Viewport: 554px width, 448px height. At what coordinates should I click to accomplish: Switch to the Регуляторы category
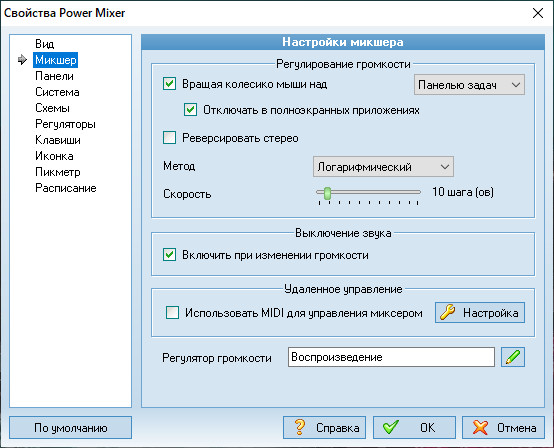[x=65, y=124]
